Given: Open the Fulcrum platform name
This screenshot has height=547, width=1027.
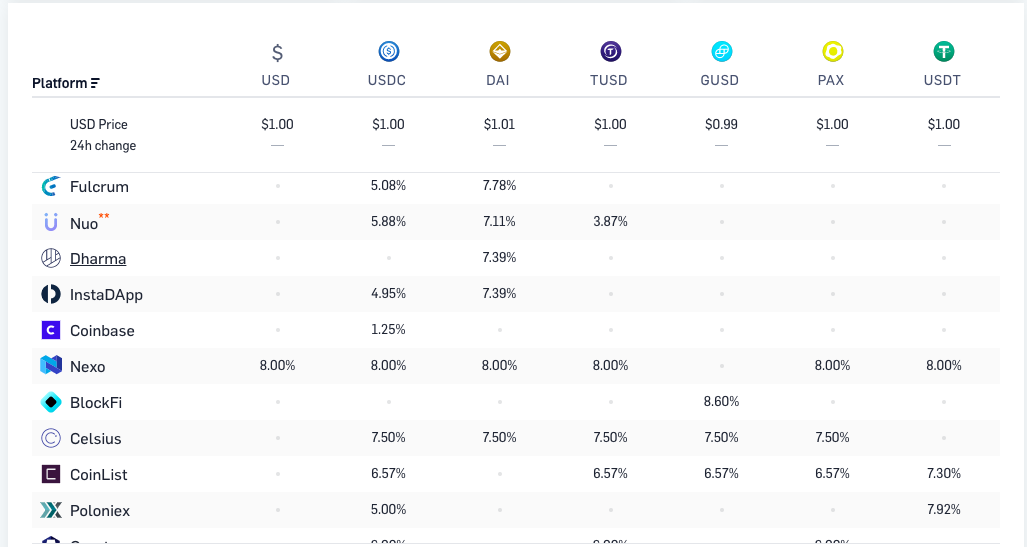Looking at the screenshot, I should (100, 187).
